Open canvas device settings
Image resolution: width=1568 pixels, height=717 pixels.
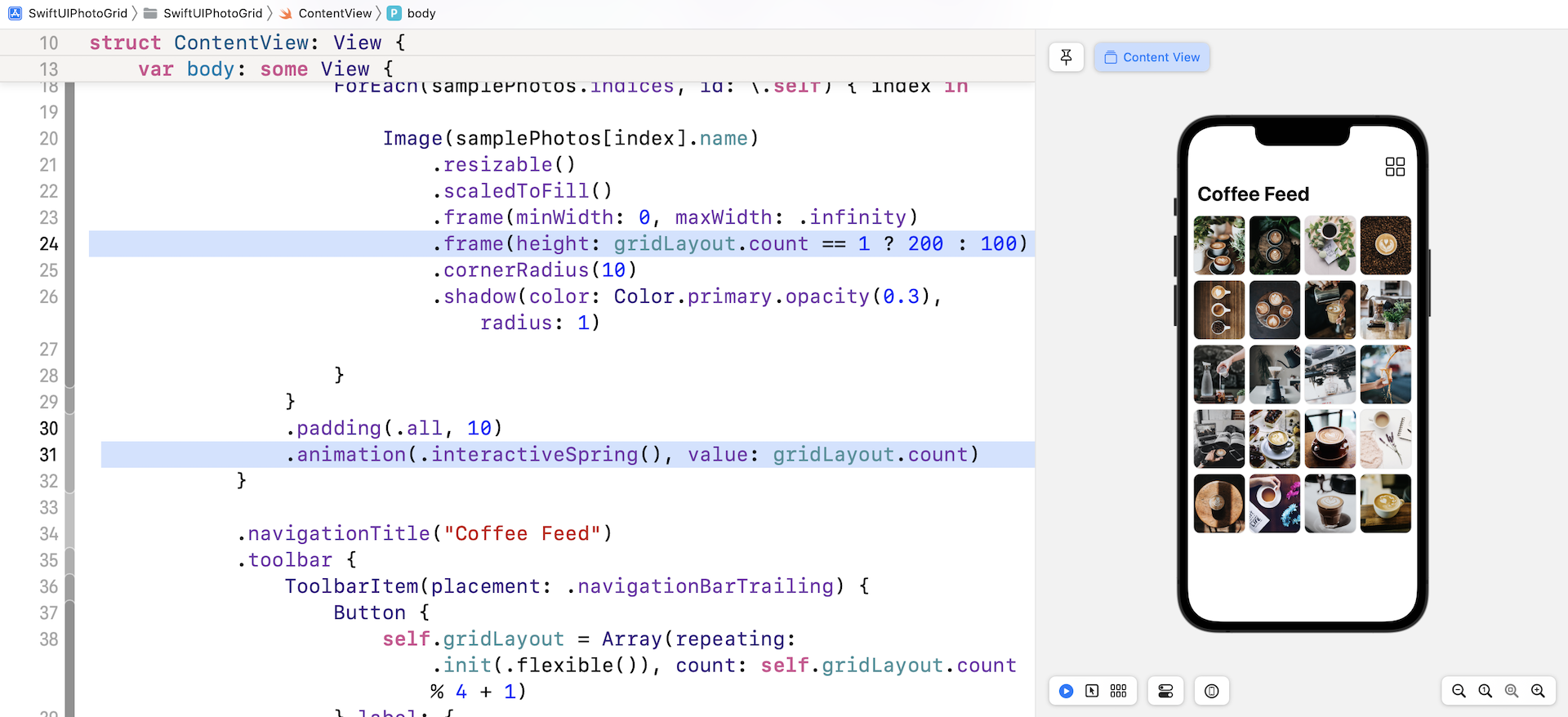[x=1165, y=691]
